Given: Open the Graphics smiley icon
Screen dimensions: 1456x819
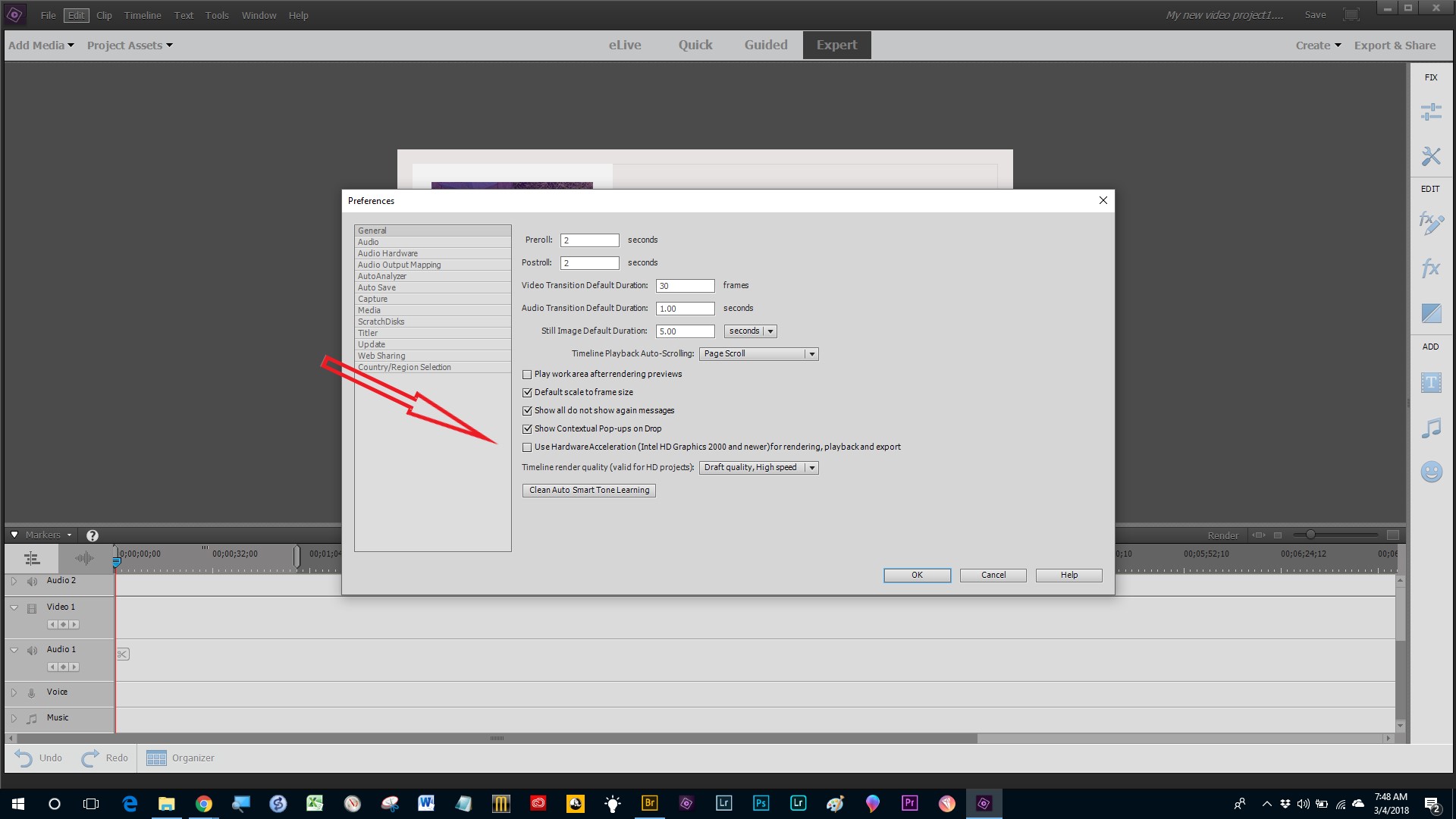Looking at the screenshot, I should pos(1431,472).
